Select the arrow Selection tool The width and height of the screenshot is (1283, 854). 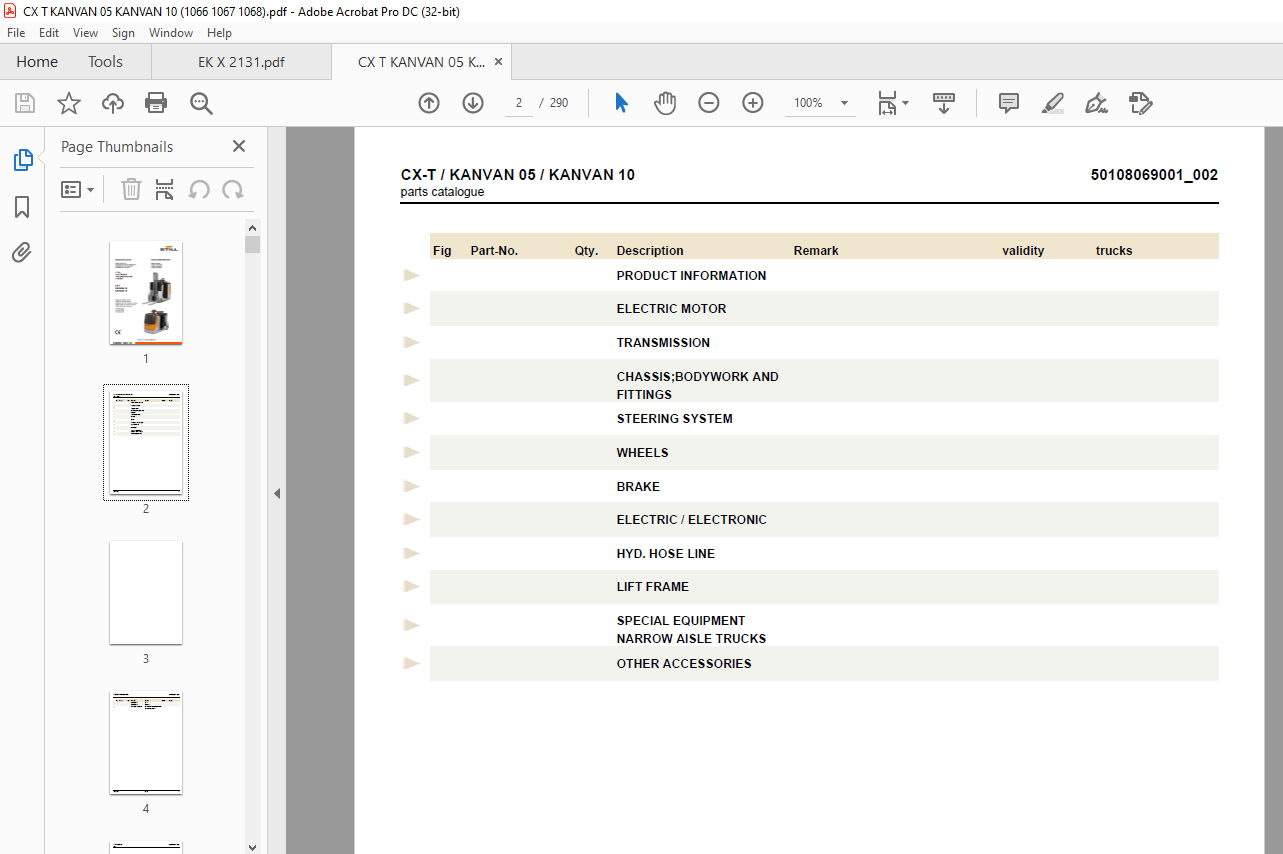point(621,103)
